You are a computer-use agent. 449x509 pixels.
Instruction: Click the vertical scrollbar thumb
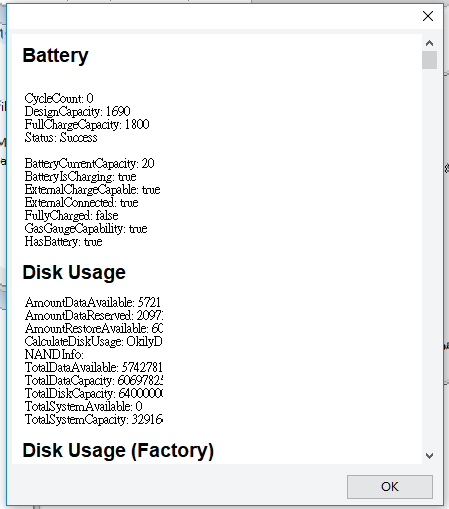(429, 60)
